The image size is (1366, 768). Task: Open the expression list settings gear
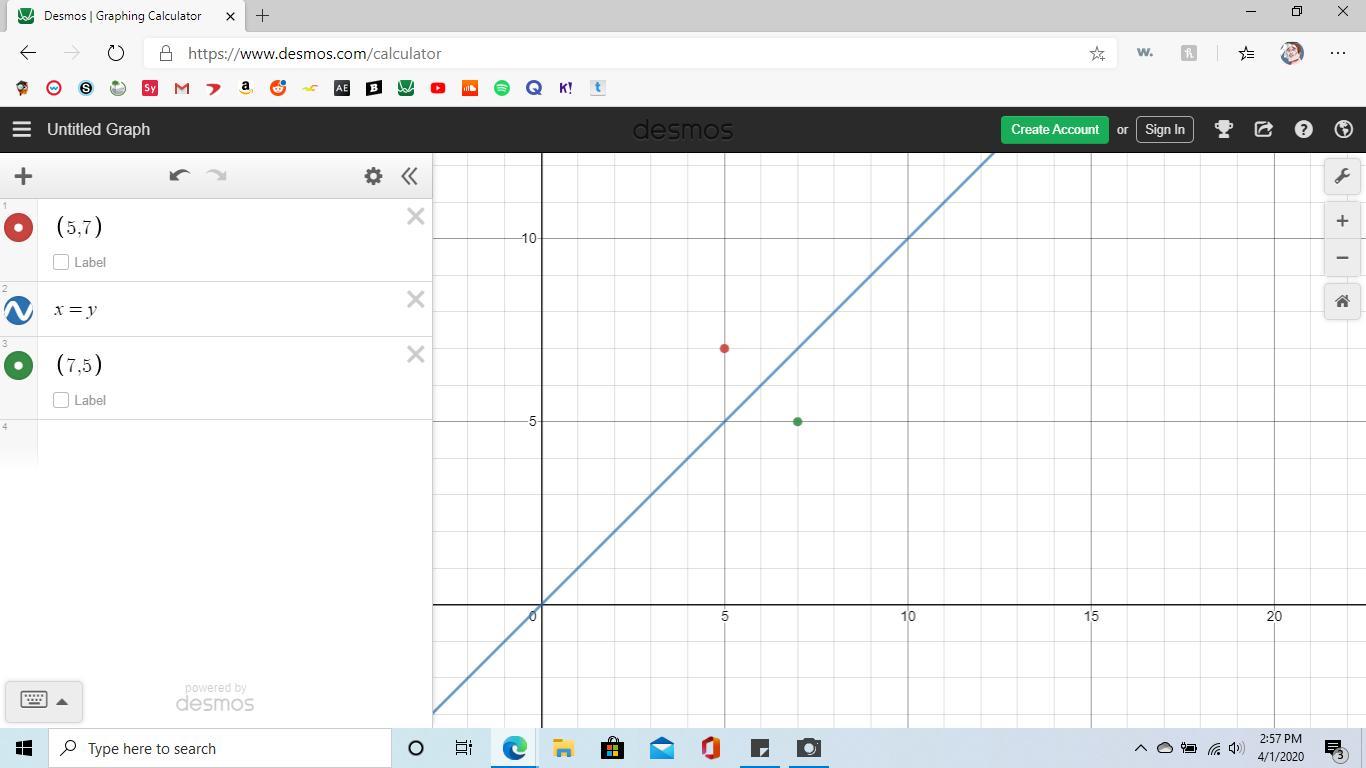click(373, 176)
